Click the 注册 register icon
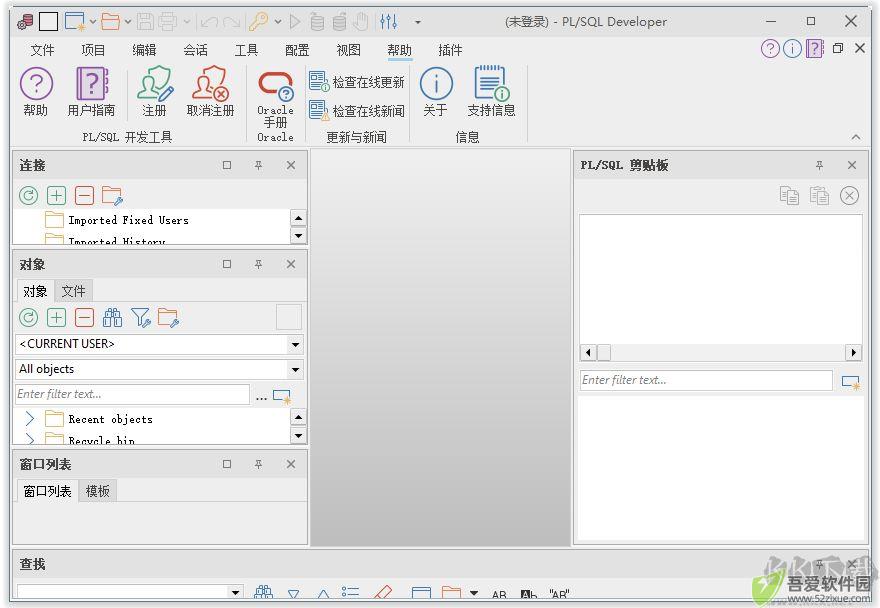 [x=154, y=92]
